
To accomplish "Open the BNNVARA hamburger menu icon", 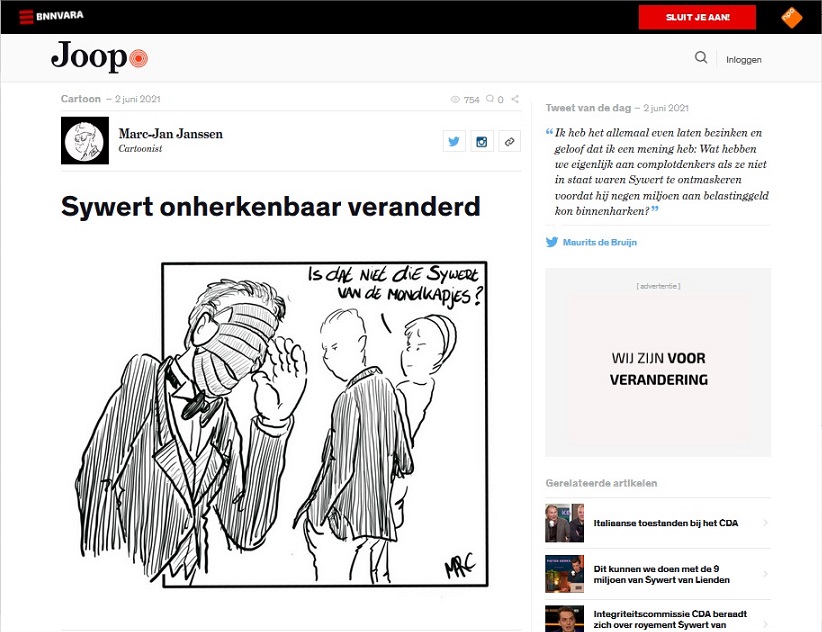I will 26,17.
